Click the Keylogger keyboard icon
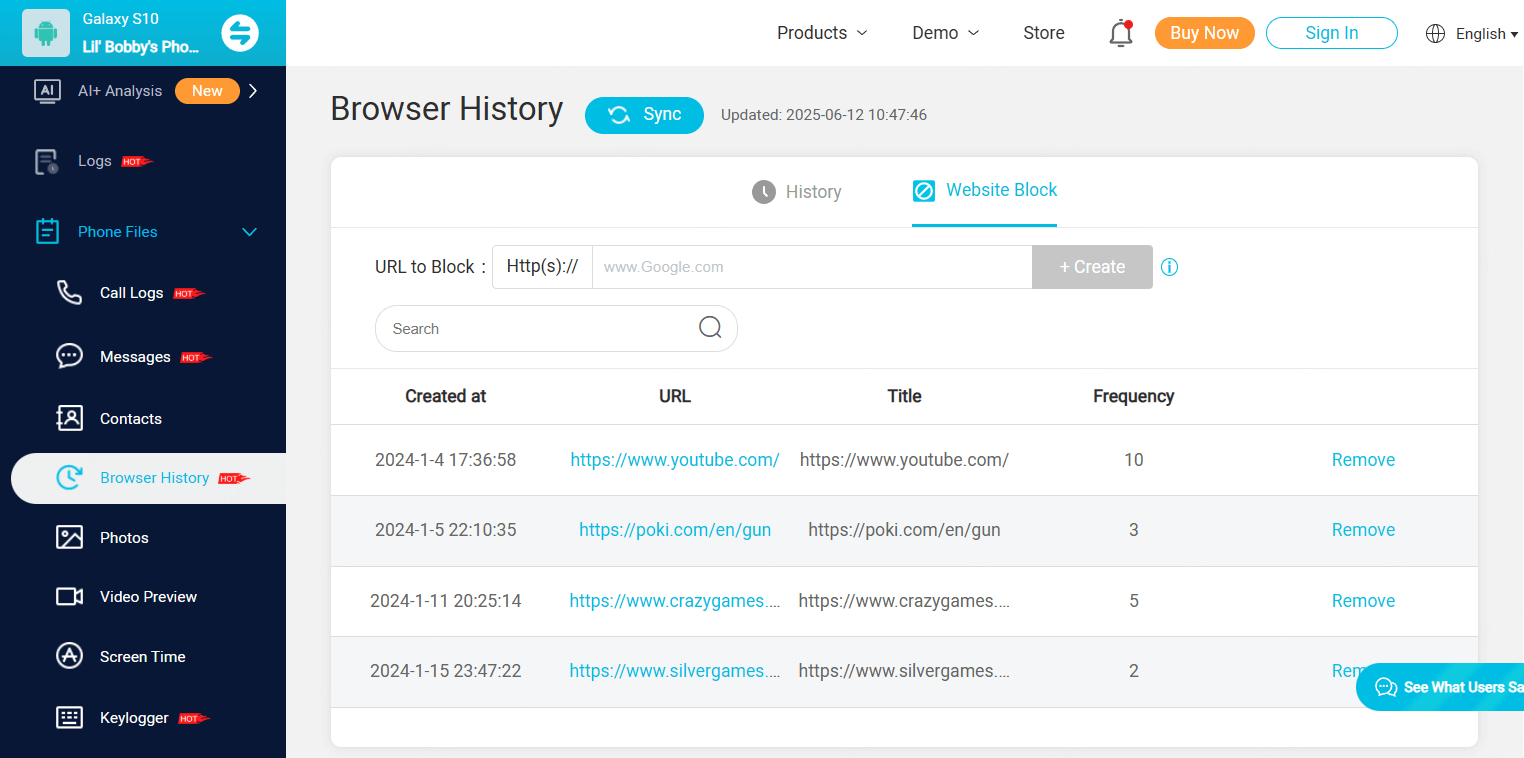The image size is (1524, 758). [x=69, y=718]
